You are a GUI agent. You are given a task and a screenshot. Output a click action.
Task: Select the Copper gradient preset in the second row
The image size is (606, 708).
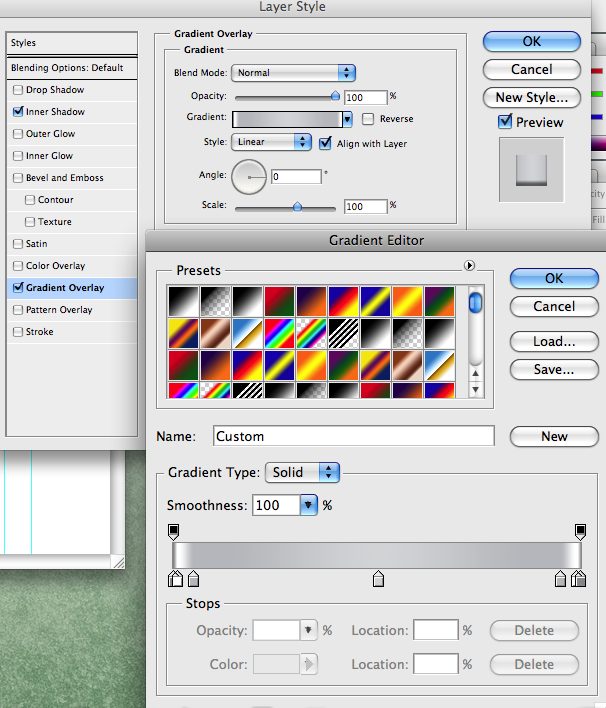215,333
